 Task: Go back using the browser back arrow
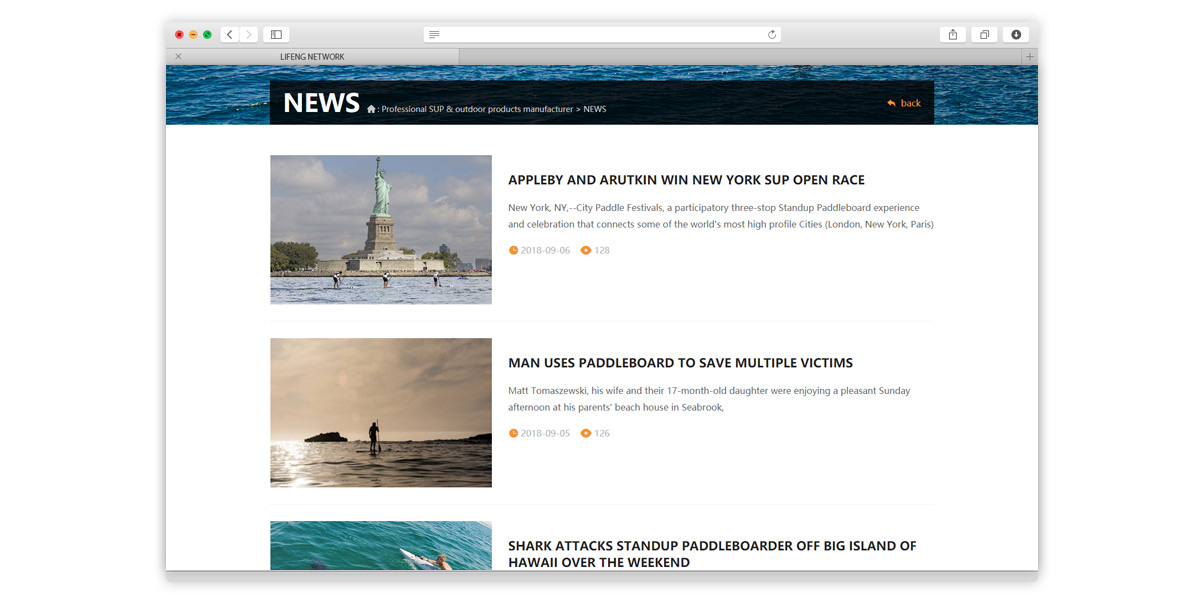tap(230, 34)
